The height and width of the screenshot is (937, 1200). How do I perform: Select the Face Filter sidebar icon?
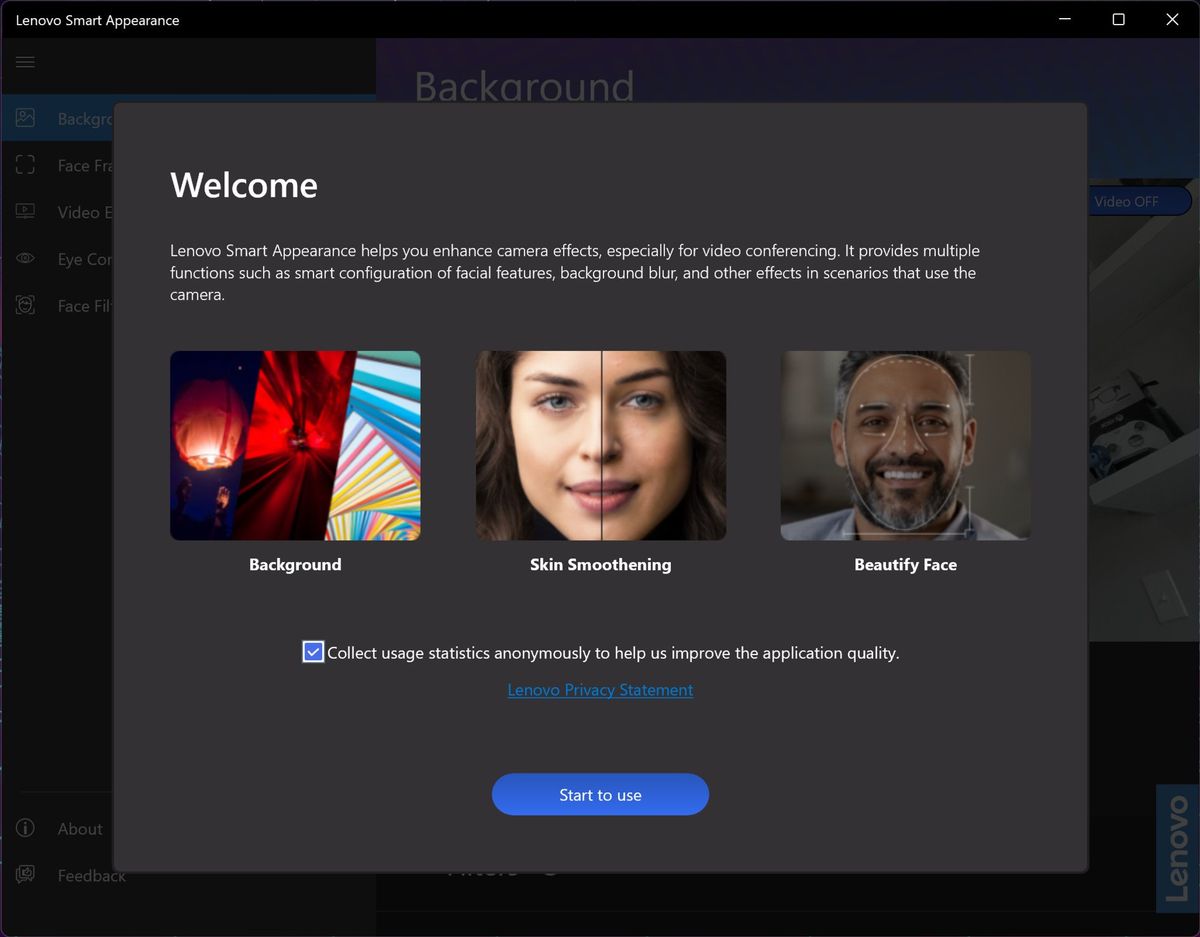pos(25,305)
